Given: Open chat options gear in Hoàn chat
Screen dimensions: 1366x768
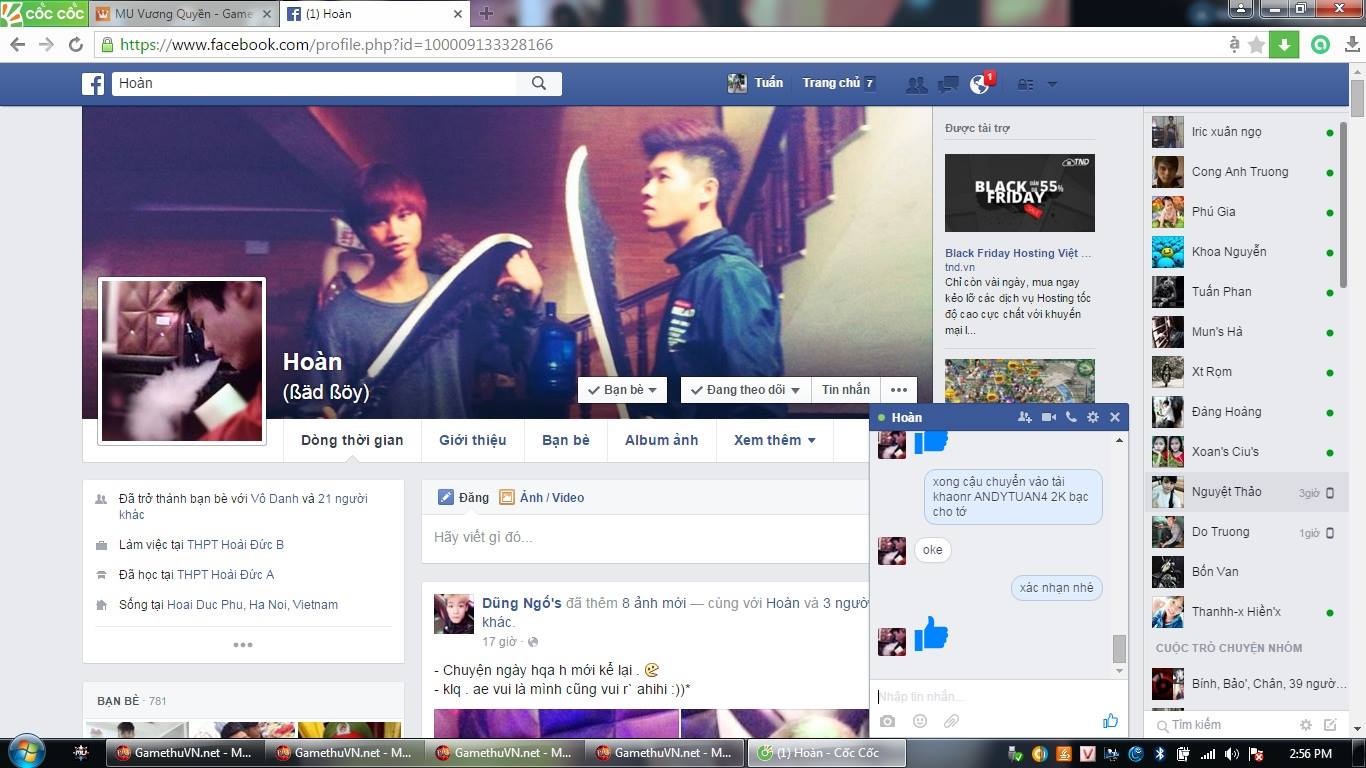Looking at the screenshot, I should (1093, 417).
